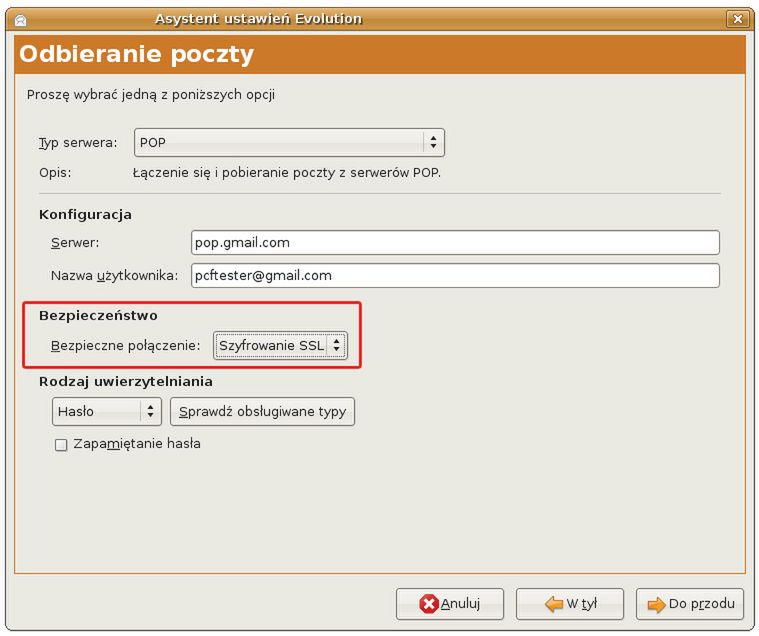Click the Bezpieczne połączenie label

125,346
